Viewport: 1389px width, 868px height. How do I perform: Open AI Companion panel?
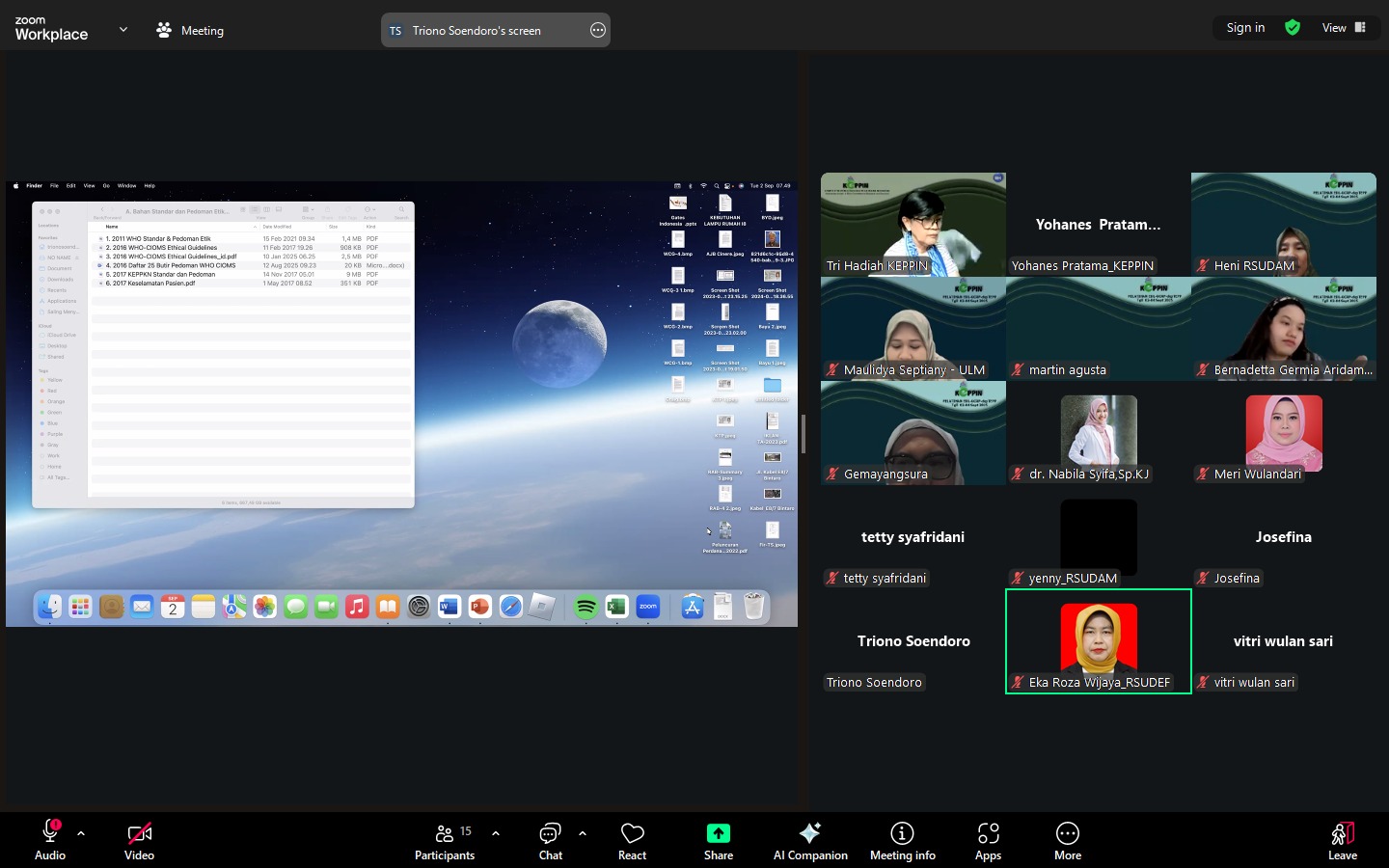(x=810, y=840)
